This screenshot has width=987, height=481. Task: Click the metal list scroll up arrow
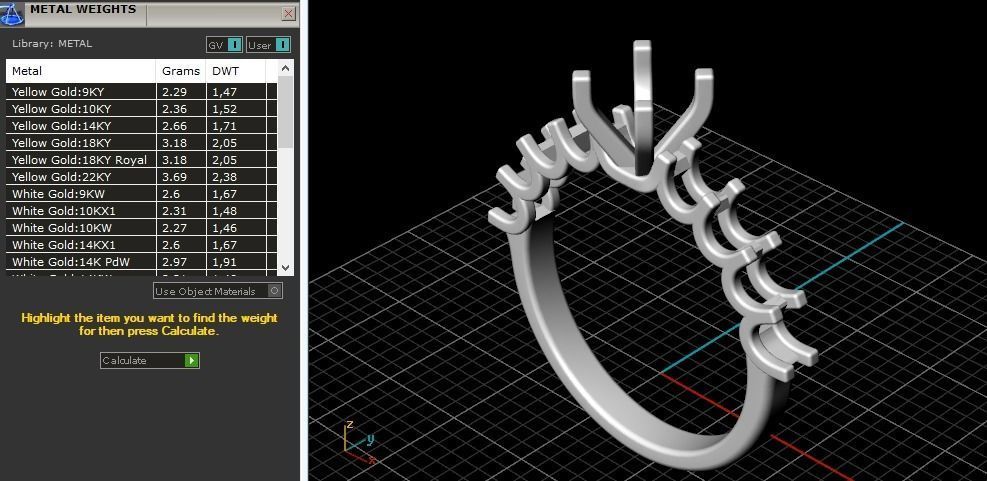[x=285, y=67]
